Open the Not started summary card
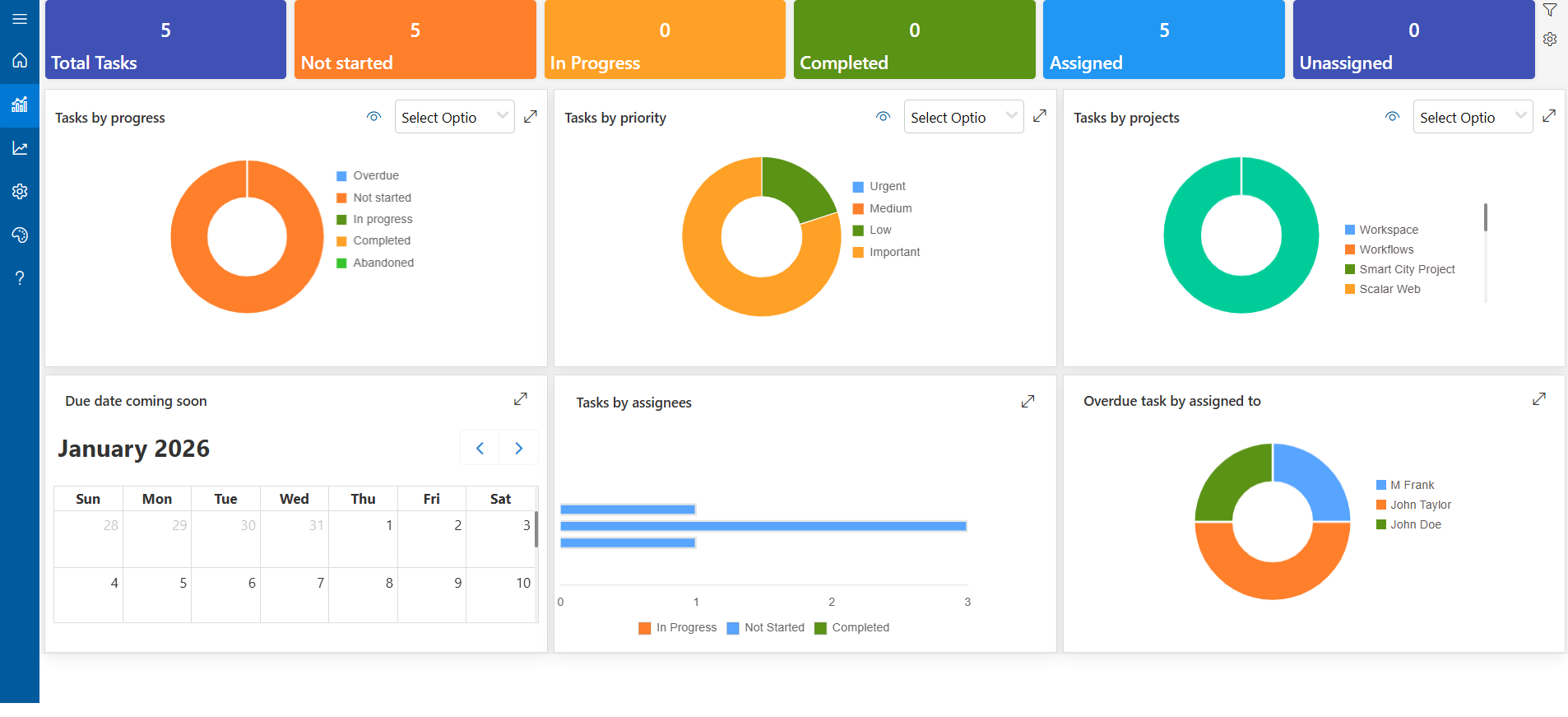This screenshot has height=717, width=1568. 415,40
